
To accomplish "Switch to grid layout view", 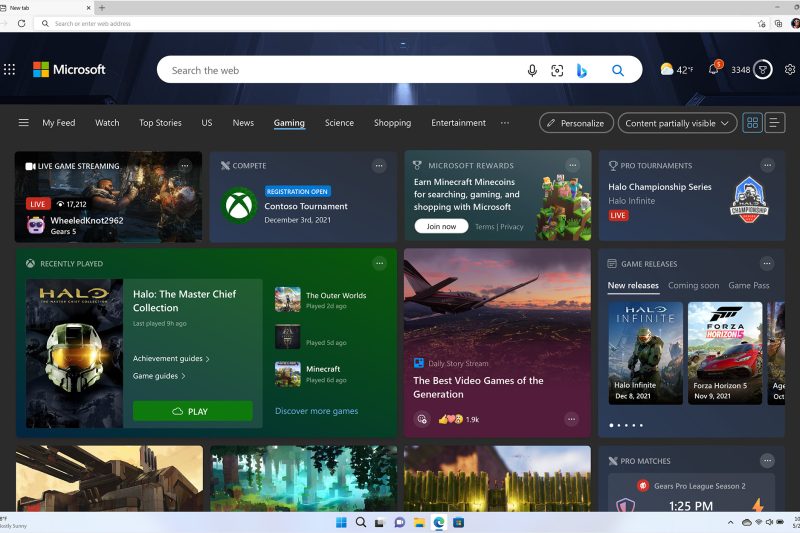I will coord(752,122).
